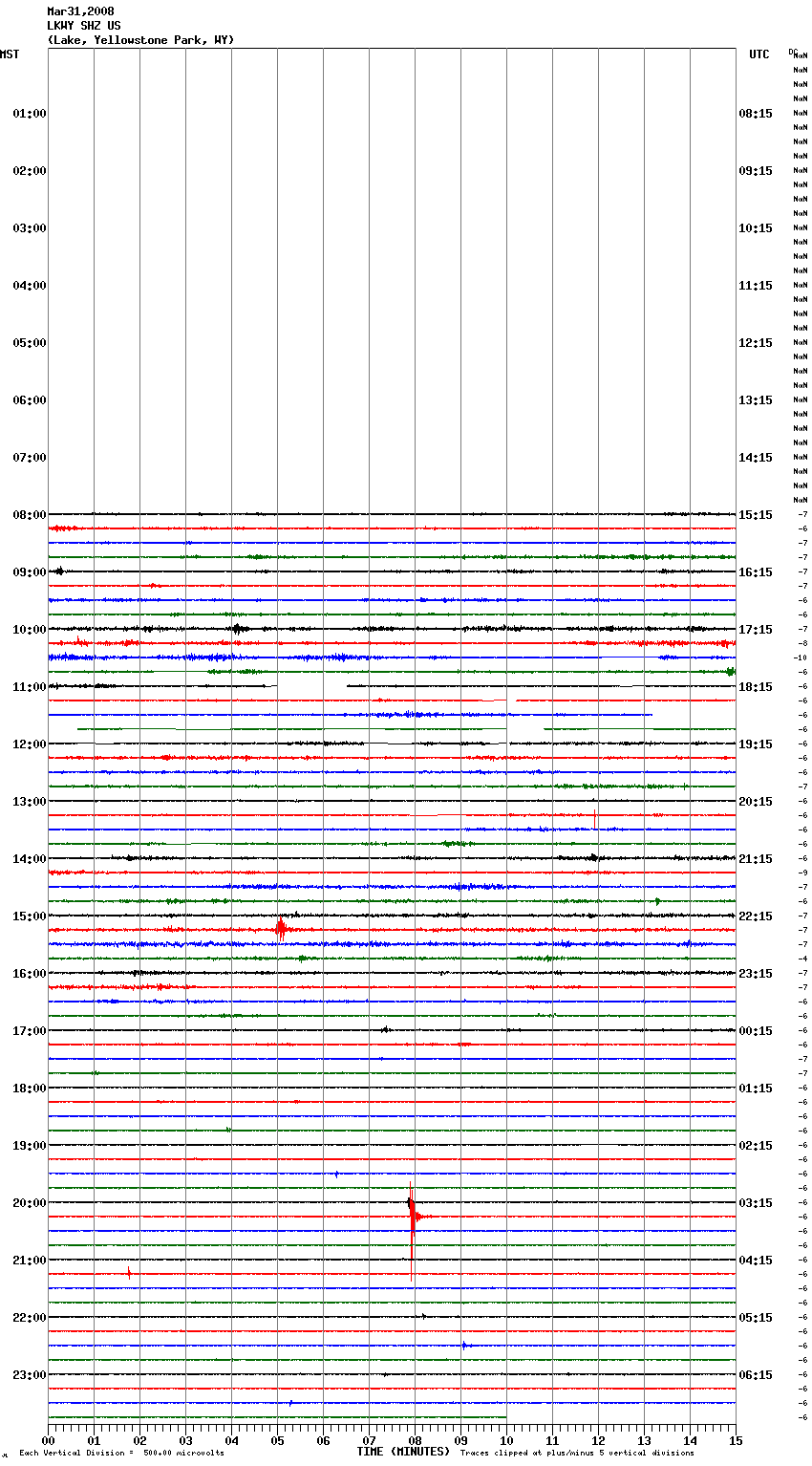This screenshot has height=1466, width=812.
Task: Click the '12:00' MST time label
Action: click(30, 744)
